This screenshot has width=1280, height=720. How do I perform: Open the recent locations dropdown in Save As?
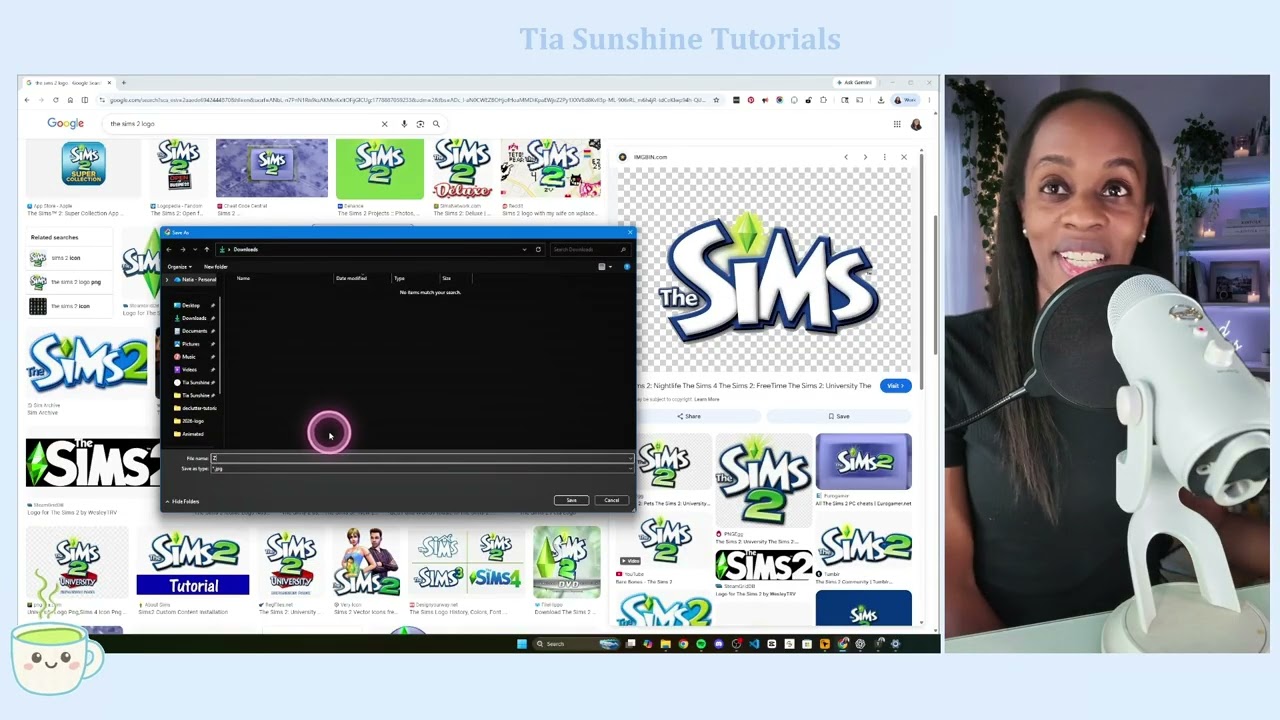(195, 249)
